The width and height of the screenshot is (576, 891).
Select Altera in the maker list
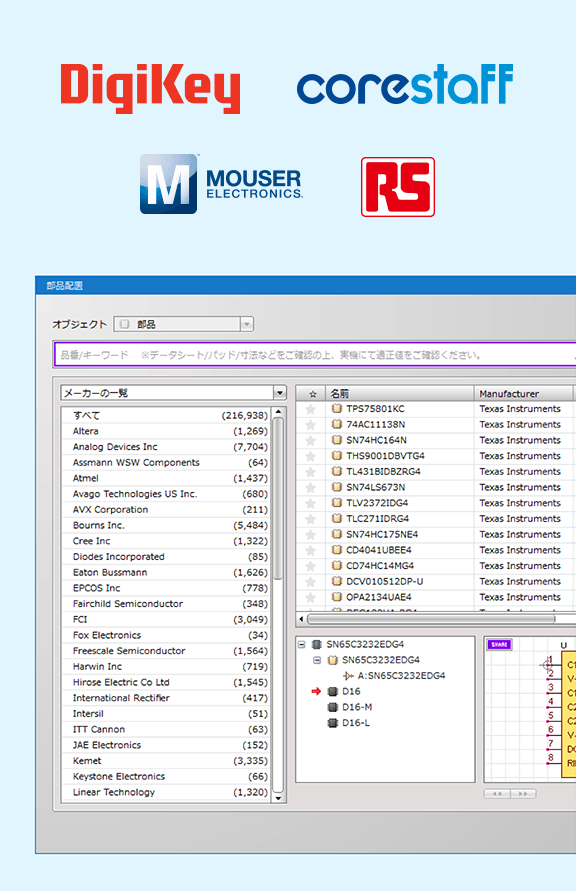click(x=168, y=431)
